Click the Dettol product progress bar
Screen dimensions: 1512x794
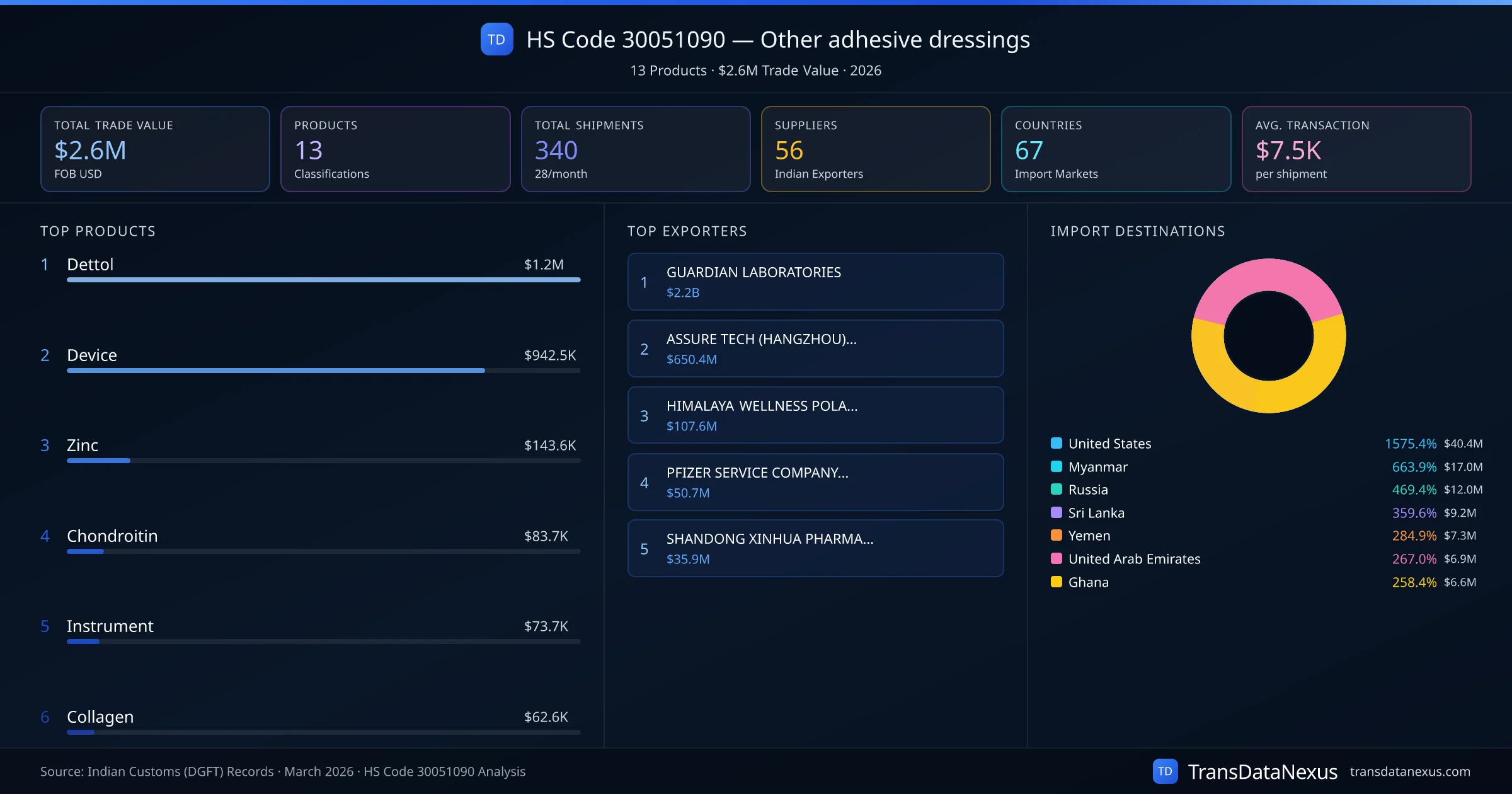click(x=323, y=280)
